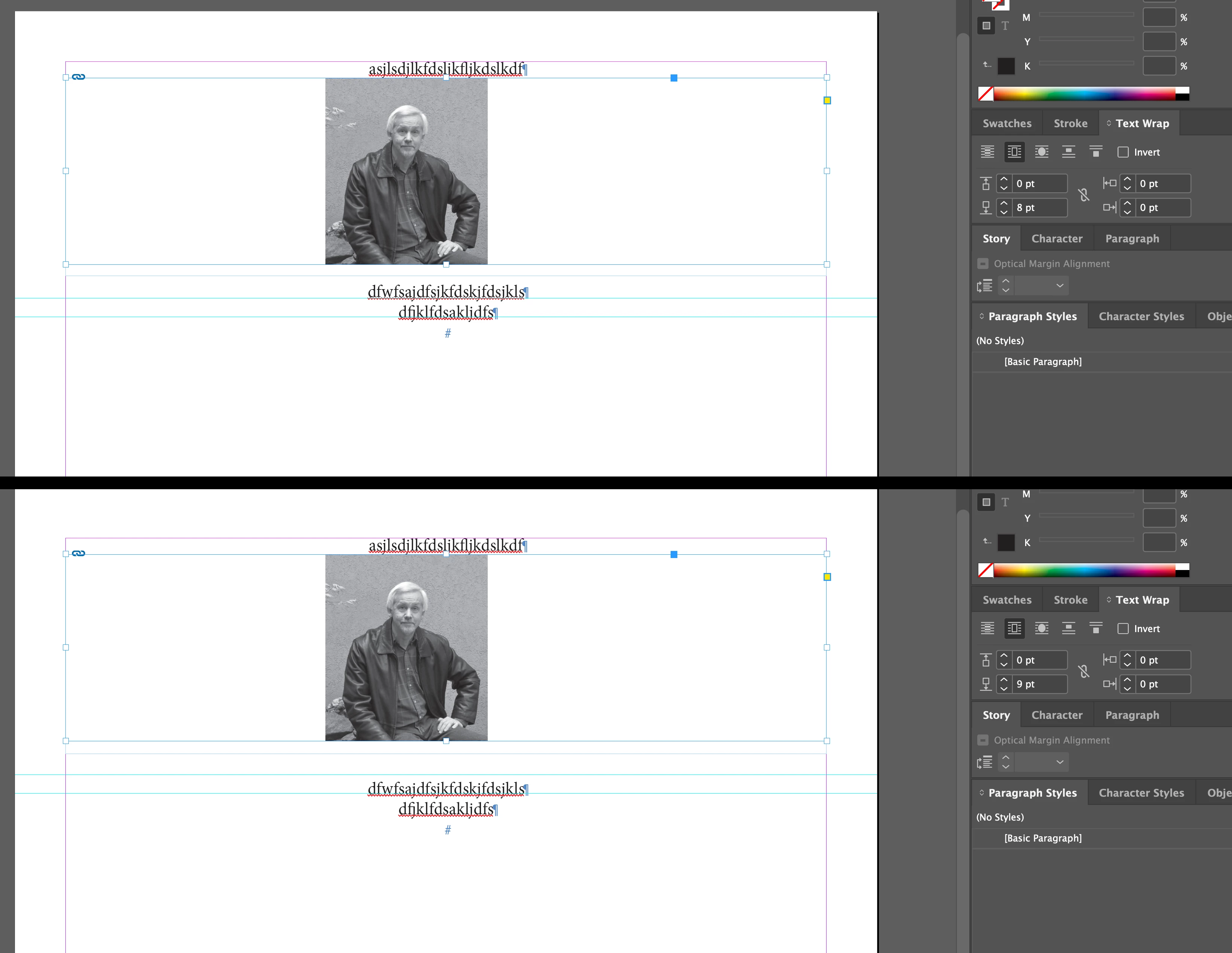Enable Invert checkbox in upper Text Wrap panel
Image resolution: width=1232 pixels, height=953 pixels.
(1123, 152)
